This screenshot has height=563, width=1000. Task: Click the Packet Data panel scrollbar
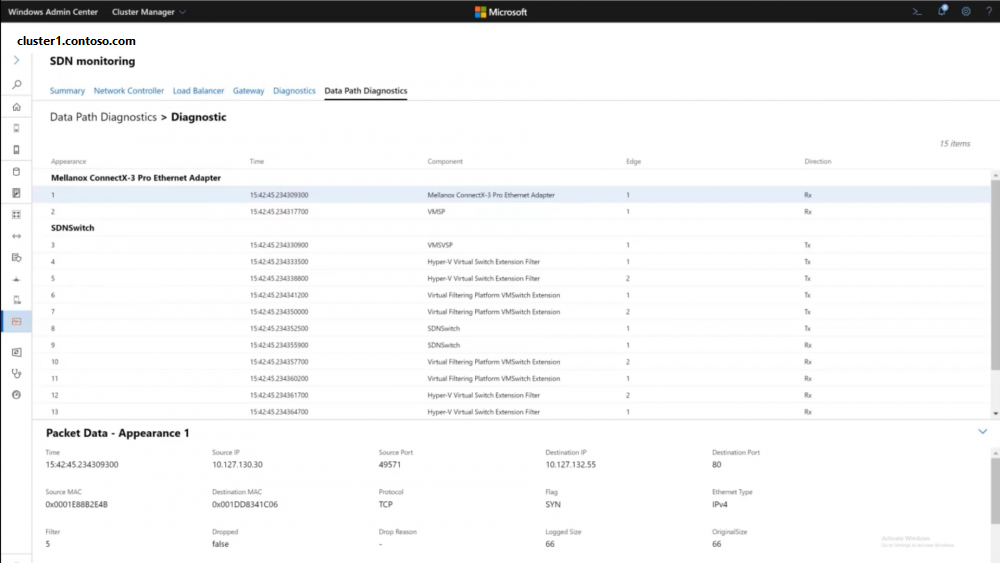pyautogui.click(x=995, y=491)
